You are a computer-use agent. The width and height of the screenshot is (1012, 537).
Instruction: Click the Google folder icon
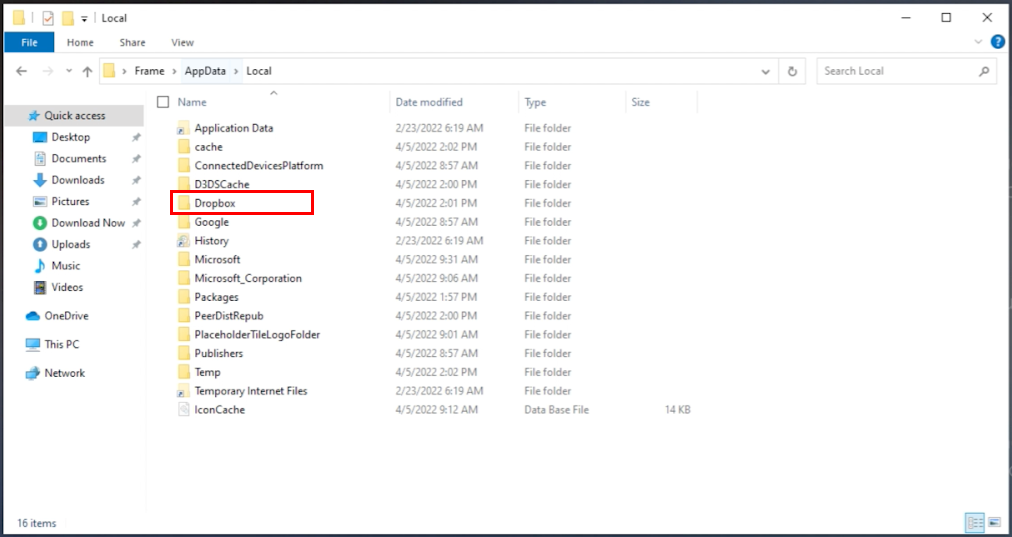tap(184, 221)
